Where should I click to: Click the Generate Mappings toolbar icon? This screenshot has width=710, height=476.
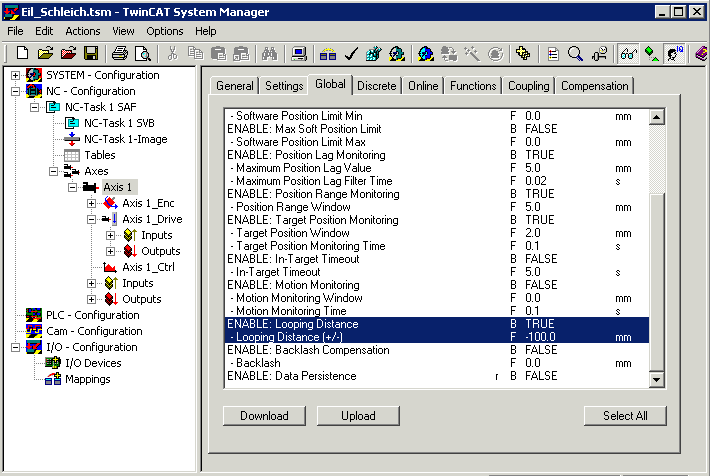(328, 54)
